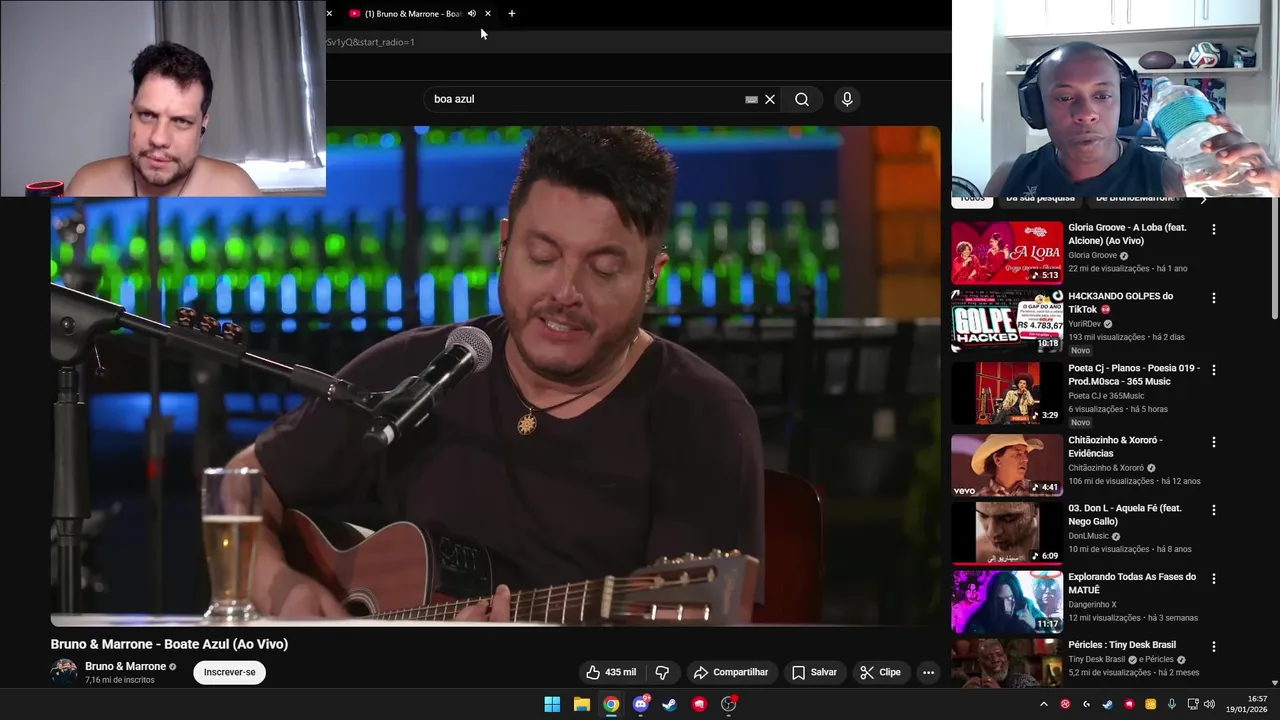This screenshot has width=1280, height=720.
Task: Open Bruno & Marrone channel avatar
Action: click(64, 672)
